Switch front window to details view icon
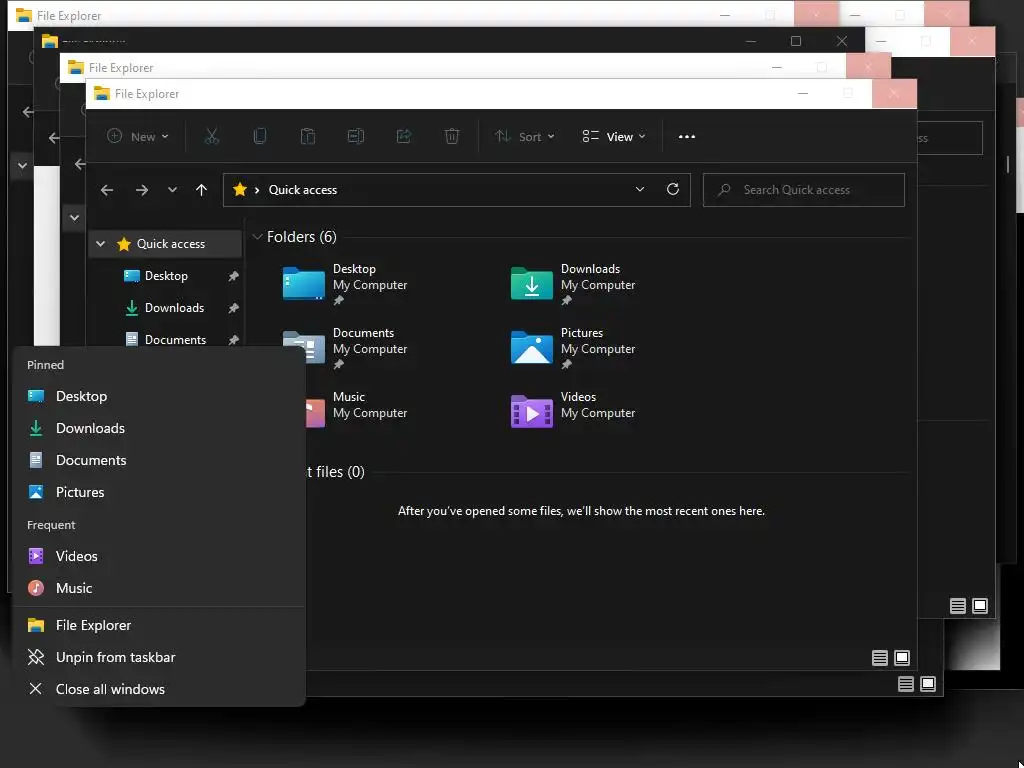The image size is (1024, 768). tap(880, 658)
